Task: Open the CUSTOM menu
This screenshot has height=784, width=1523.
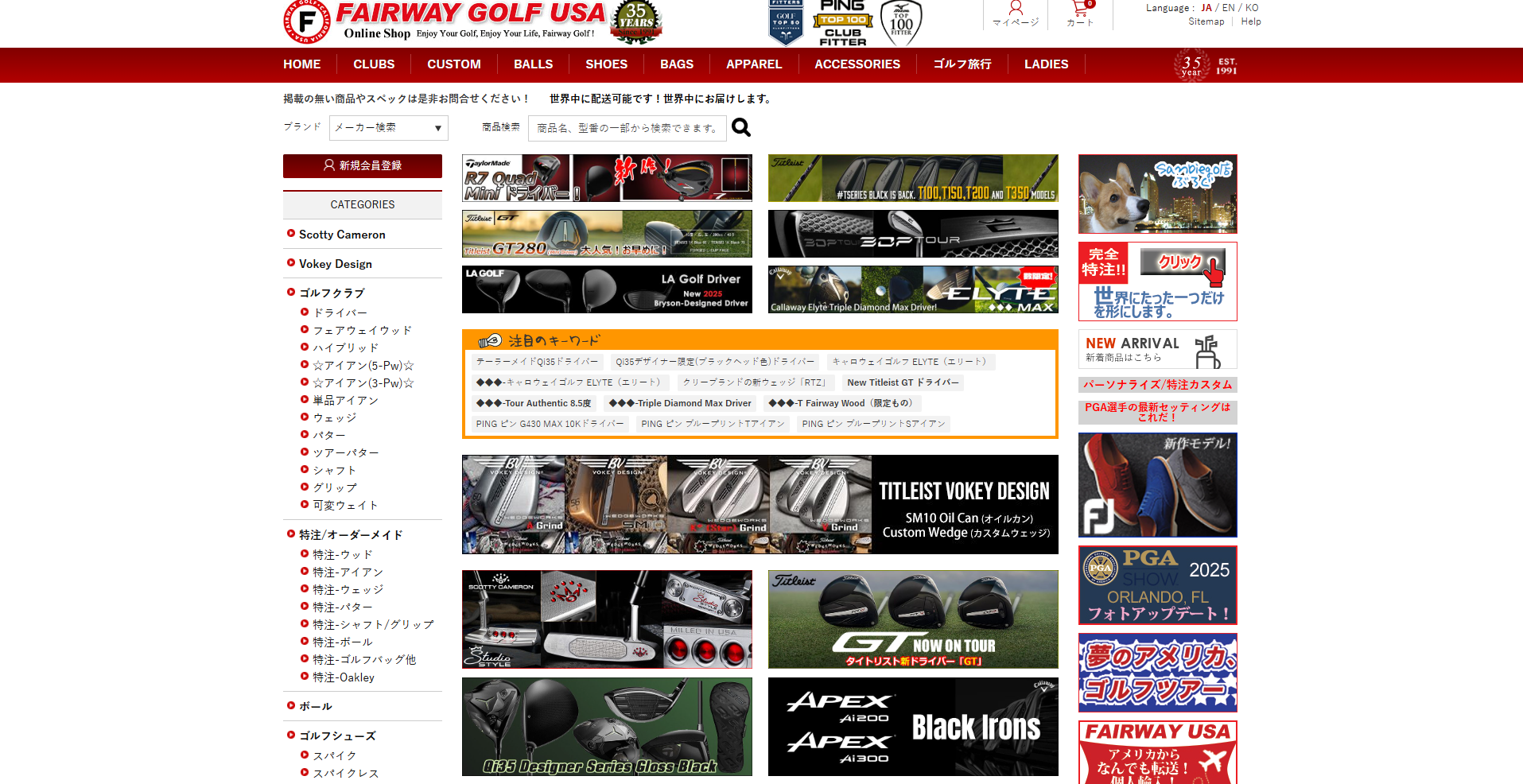Action: point(454,64)
